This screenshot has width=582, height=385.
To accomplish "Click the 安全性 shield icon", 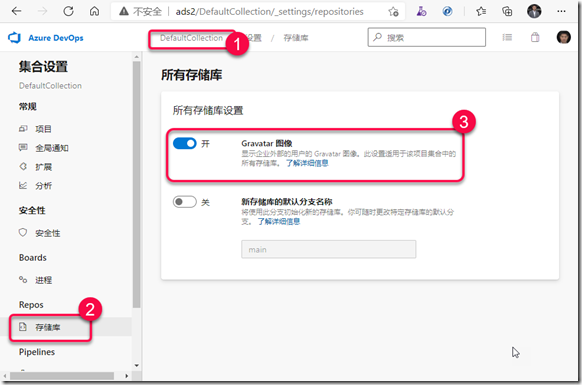I will tap(23, 232).
